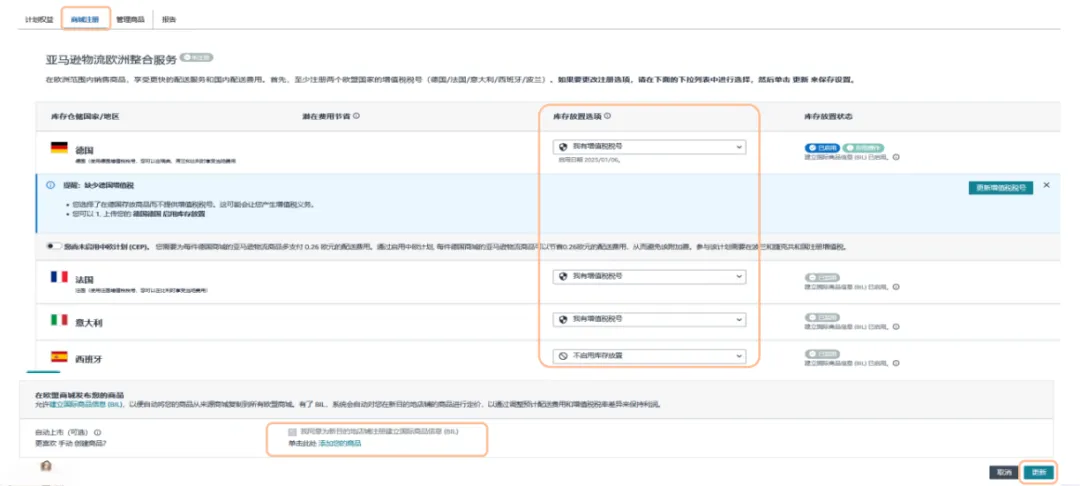Click info icon in Germany's status column

point(896,157)
